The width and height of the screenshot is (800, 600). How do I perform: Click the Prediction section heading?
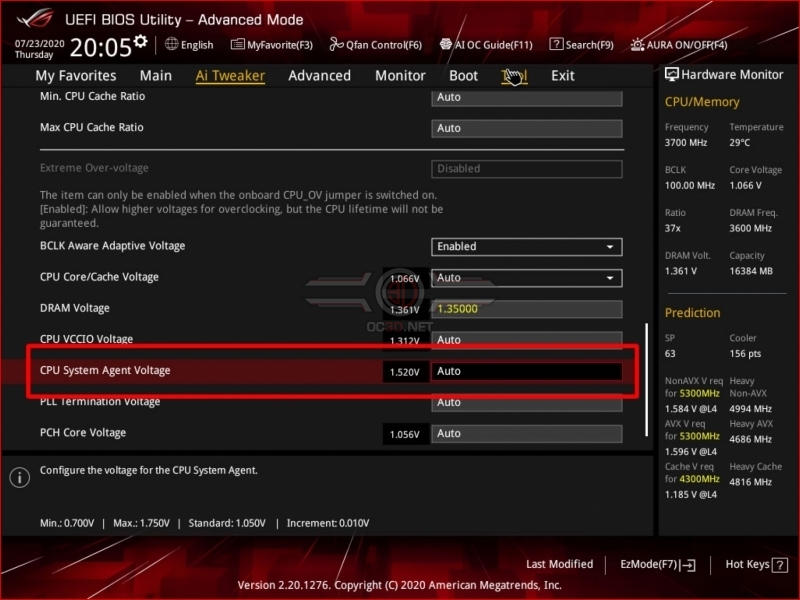692,313
